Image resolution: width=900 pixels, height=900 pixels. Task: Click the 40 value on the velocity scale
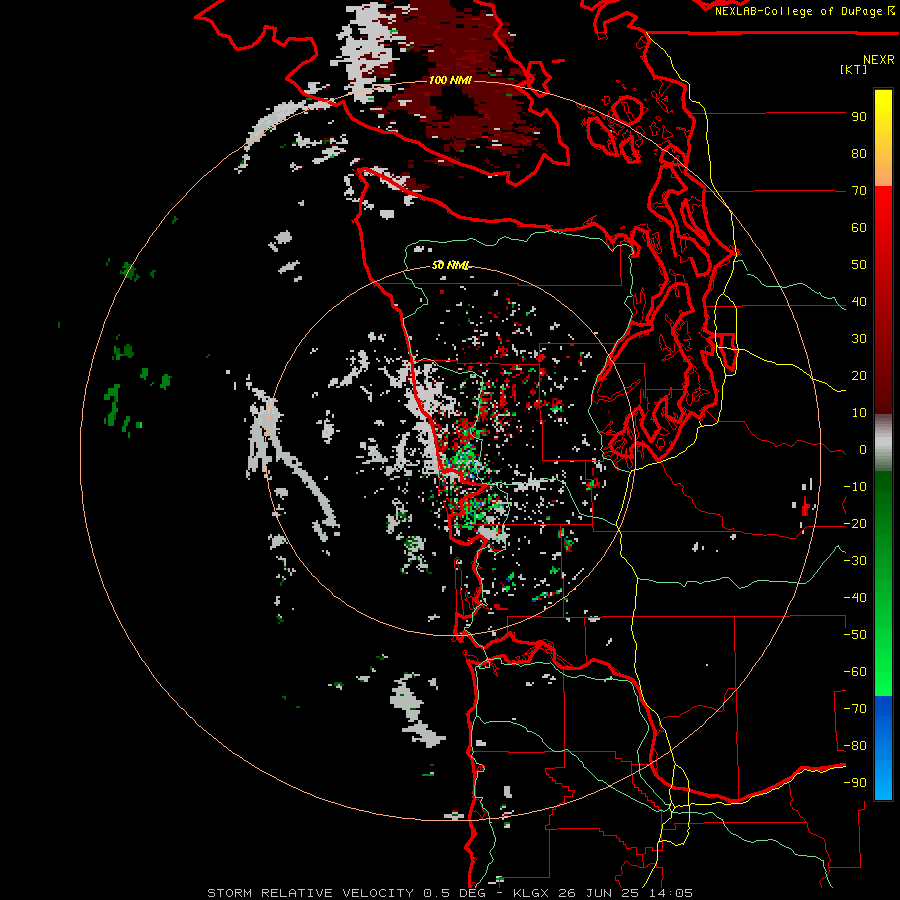tap(859, 302)
